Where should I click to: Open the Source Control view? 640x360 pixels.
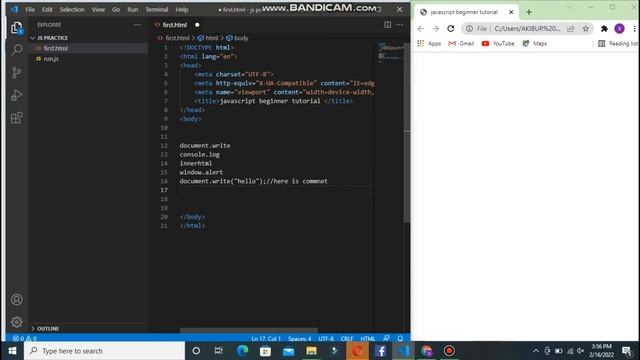pyautogui.click(x=17, y=73)
